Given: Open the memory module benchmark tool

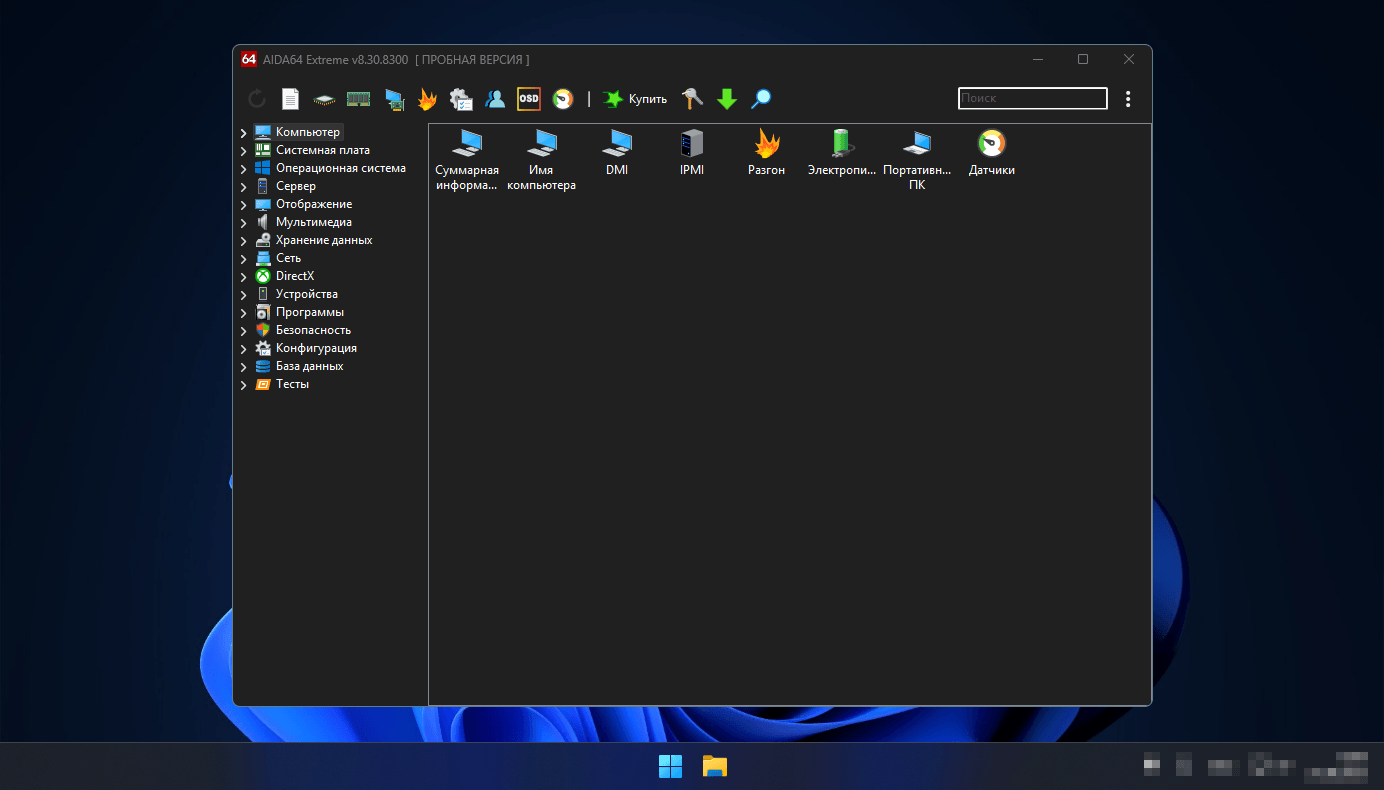Looking at the screenshot, I should click(358, 99).
